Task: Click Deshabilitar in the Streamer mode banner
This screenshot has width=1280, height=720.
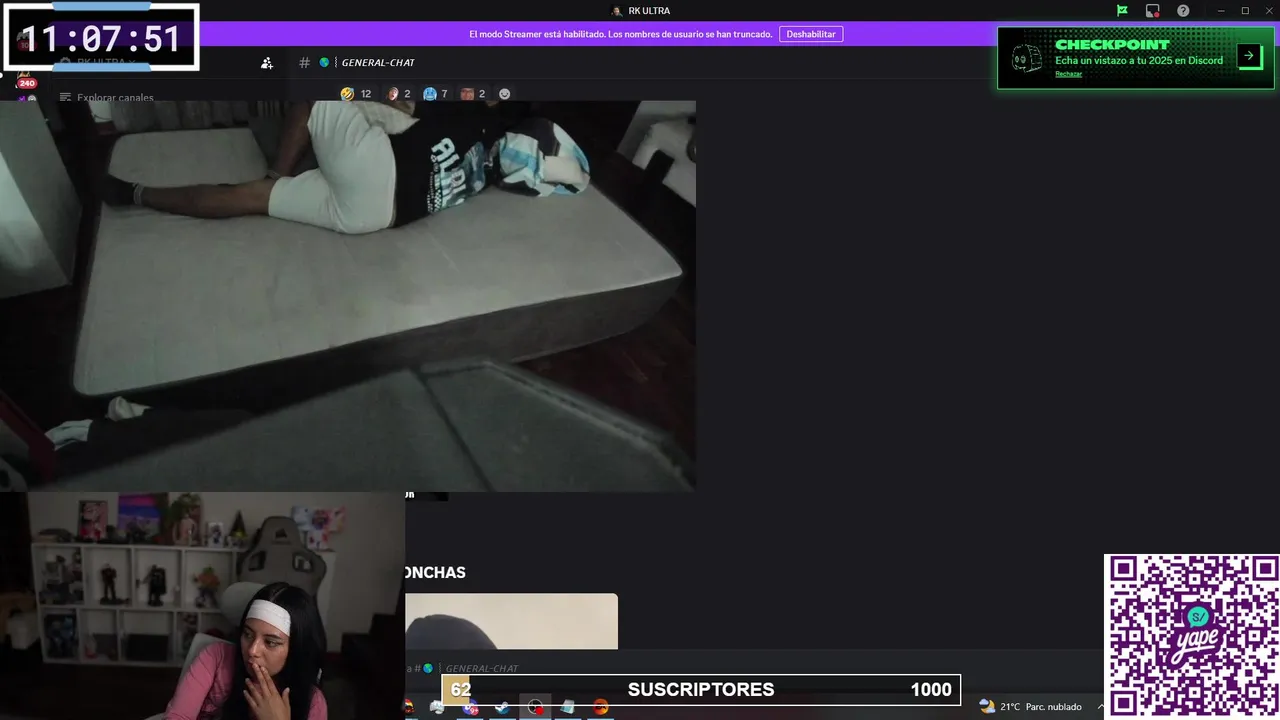Action: (x=811, y=34)
